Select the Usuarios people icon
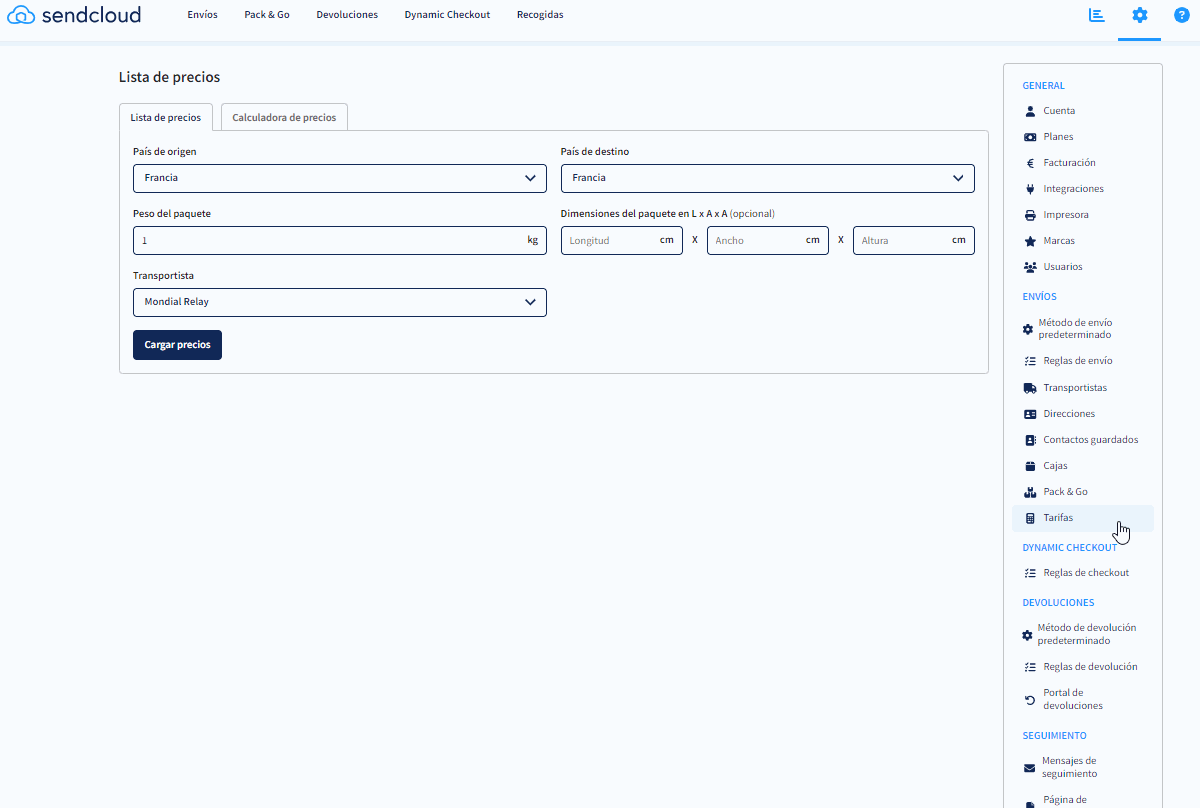 1030,266
